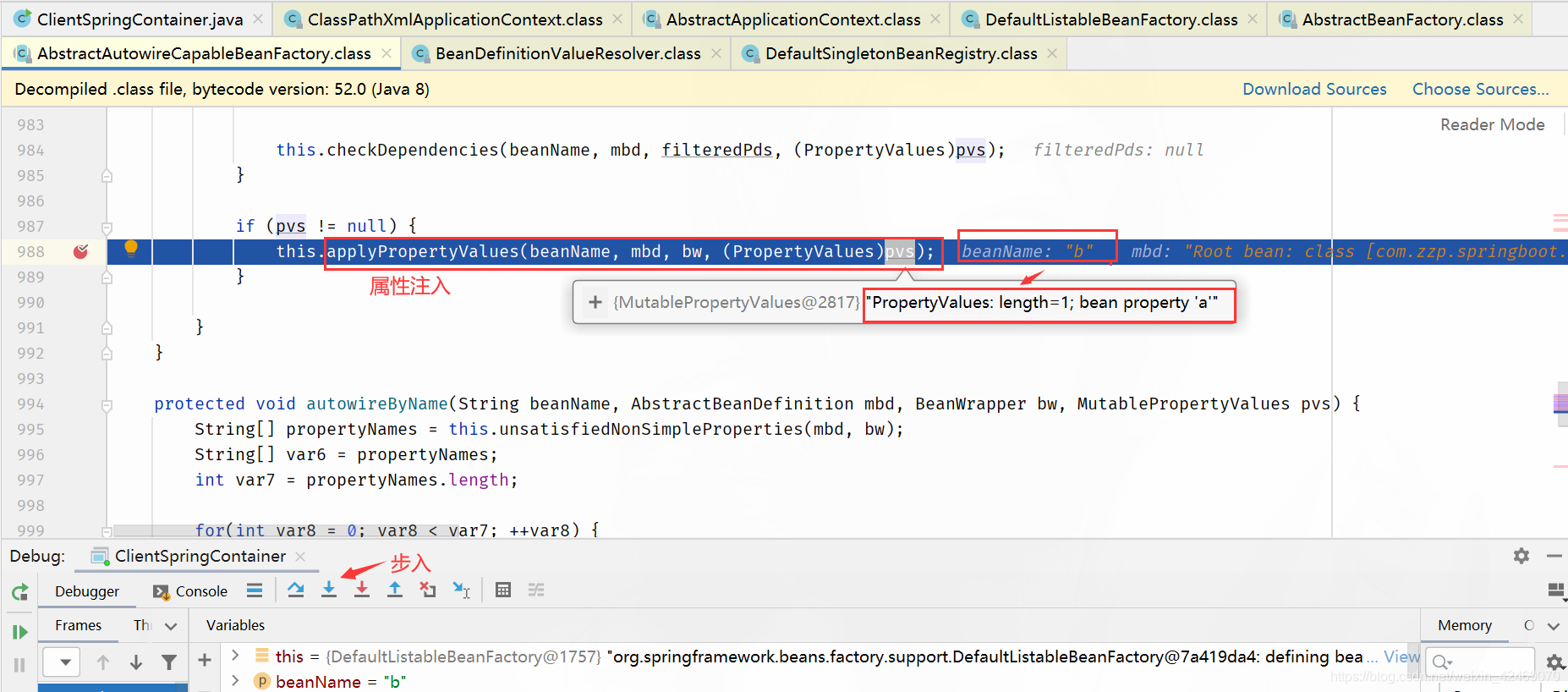This screenshot has height=692, width=1568.
Task: Click the Force Step Into button
Action: click(x=362, y=590)
